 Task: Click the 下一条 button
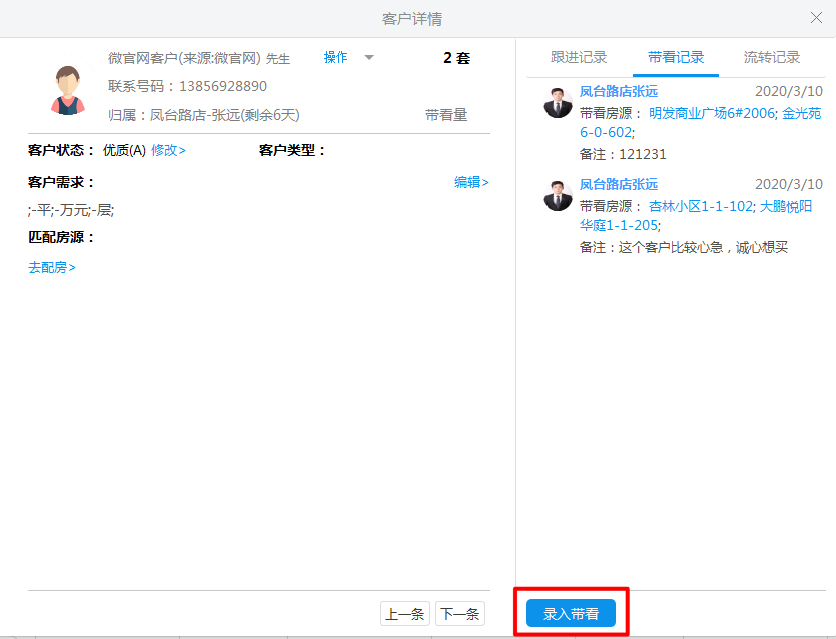(460, 614)
